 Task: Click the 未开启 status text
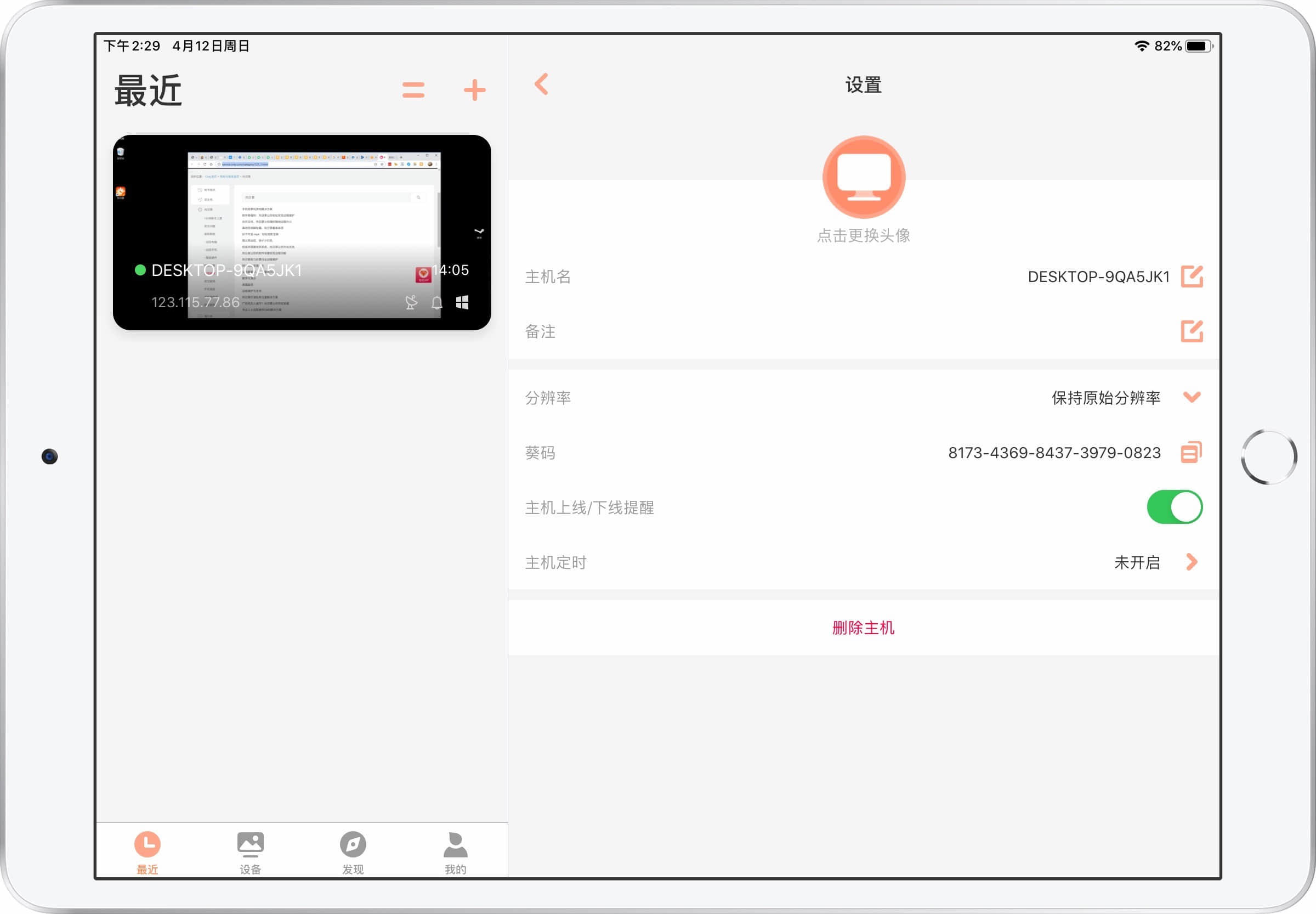click(1137, 562)
